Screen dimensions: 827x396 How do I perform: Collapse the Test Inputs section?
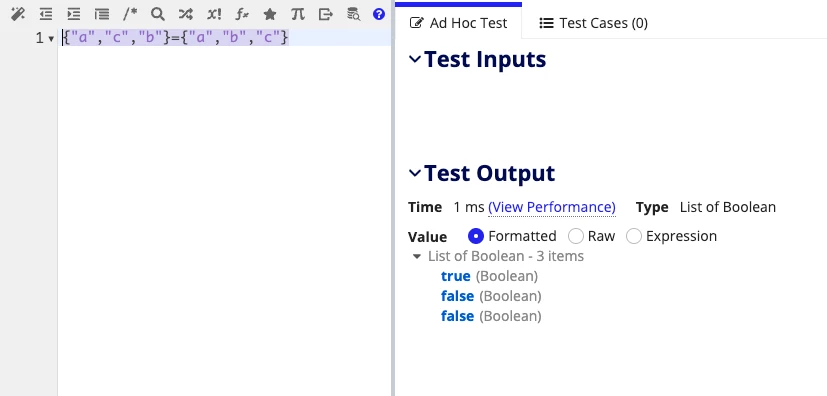coord(415,59)
